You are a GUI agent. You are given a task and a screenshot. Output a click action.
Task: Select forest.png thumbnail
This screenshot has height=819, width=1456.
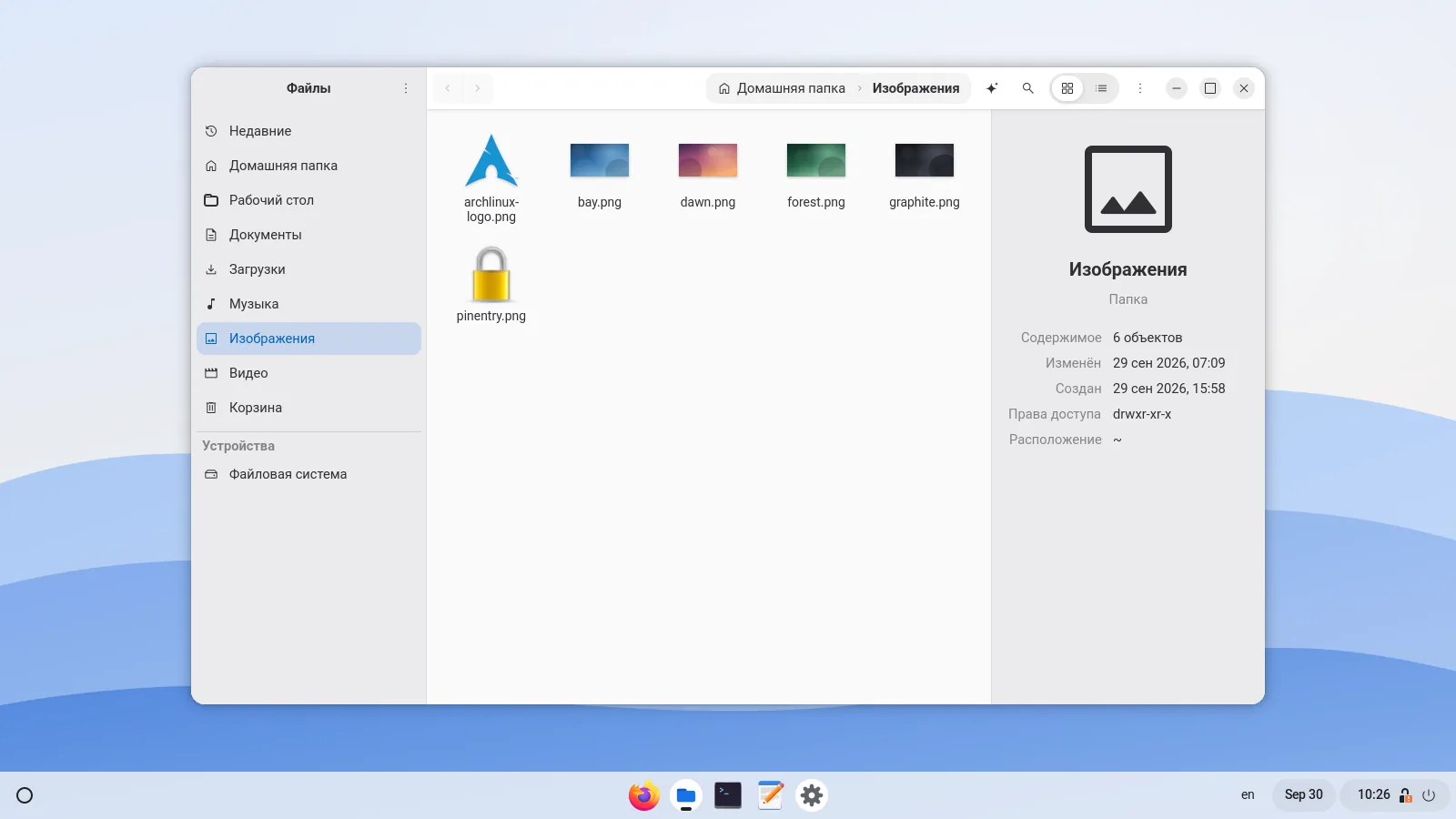(816, 161)
